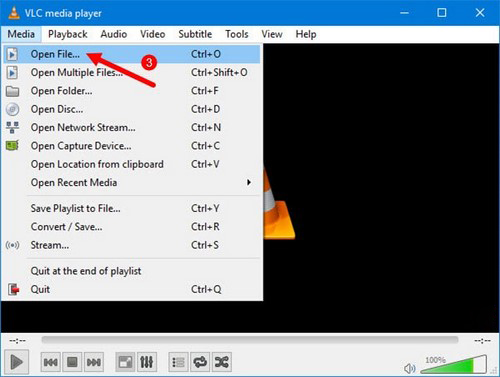This screenshot has width=500, height=377.
Task: Open the Audio menu
Action: click(x=114, y=34)
